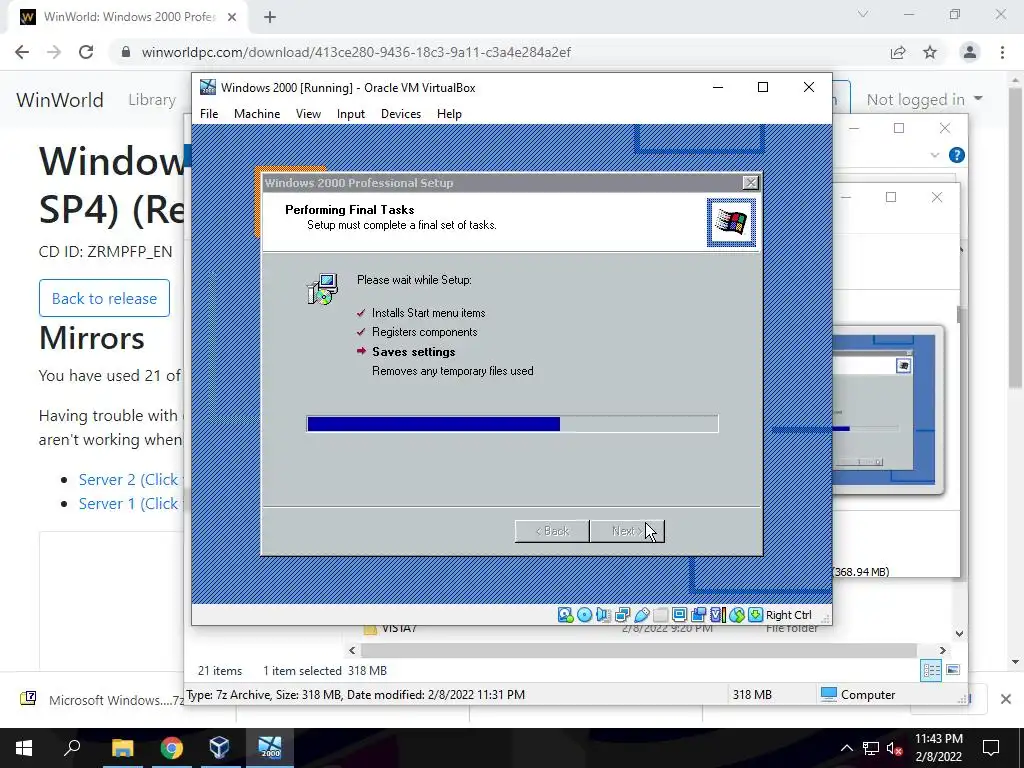Open the Library nav item on WinWorld
1024x768 pixels.
[x=152, y=100]
